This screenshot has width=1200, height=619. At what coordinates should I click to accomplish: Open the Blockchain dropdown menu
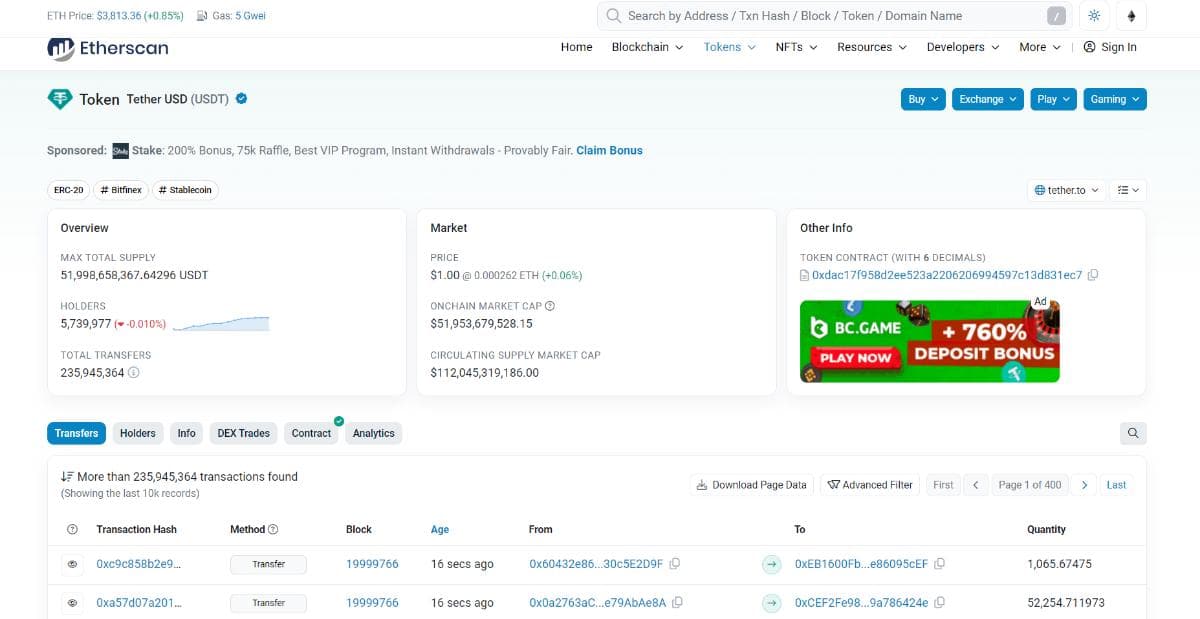point(646,47)
